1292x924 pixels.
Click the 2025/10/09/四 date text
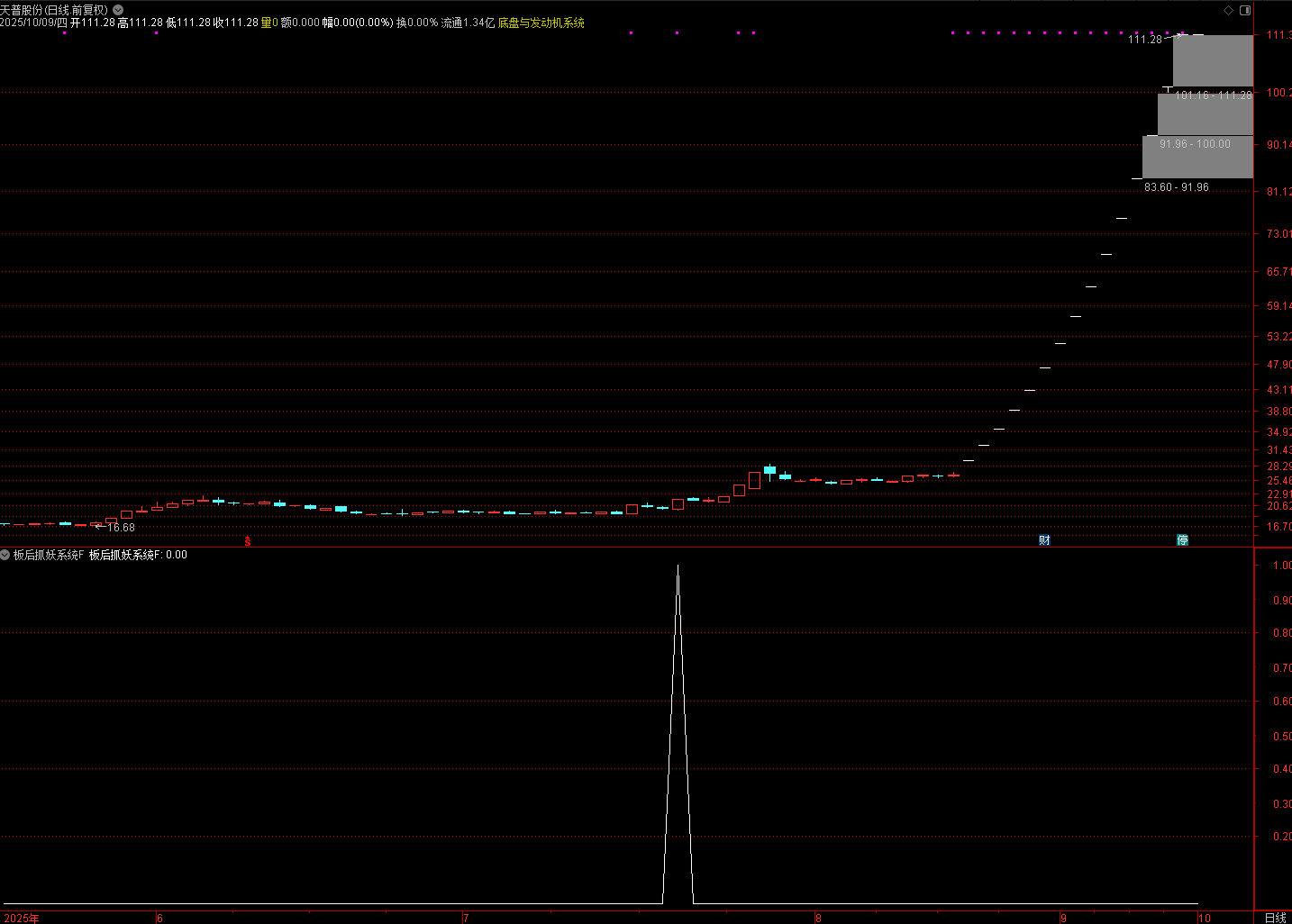pos(33,23)
